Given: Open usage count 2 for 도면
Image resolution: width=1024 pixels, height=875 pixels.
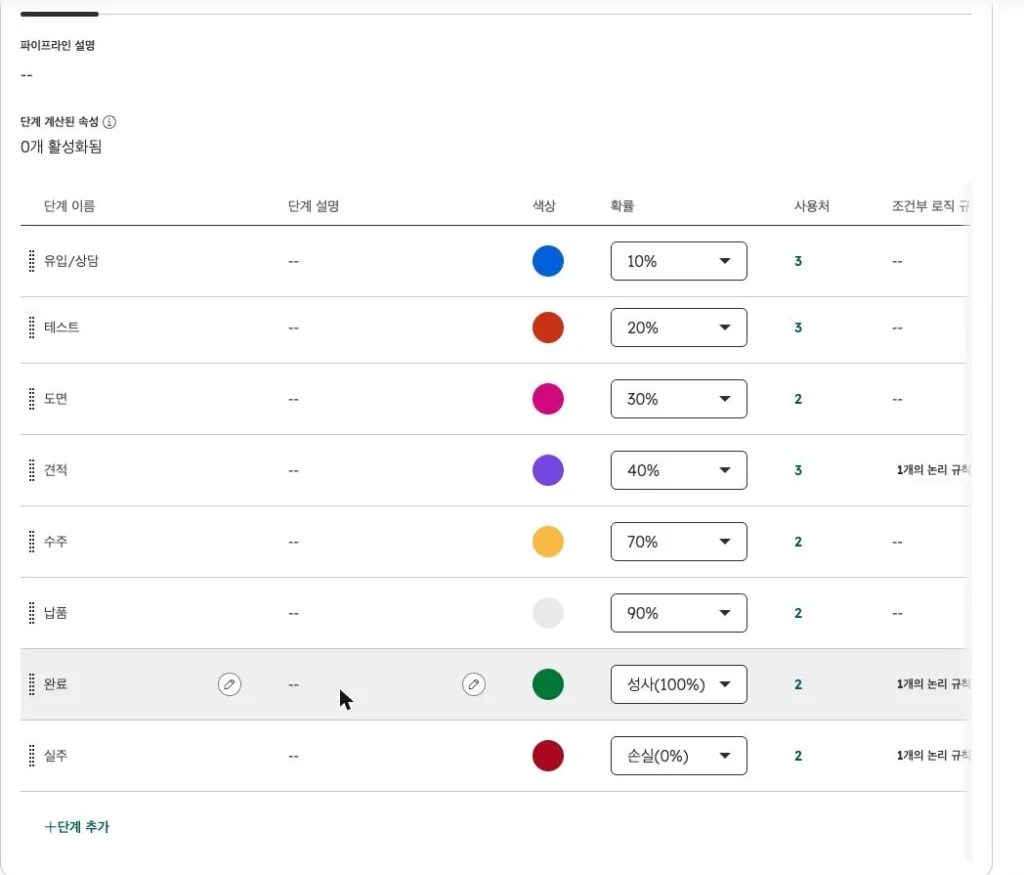Looking at the screenshot, I should [x=798, y=399].
